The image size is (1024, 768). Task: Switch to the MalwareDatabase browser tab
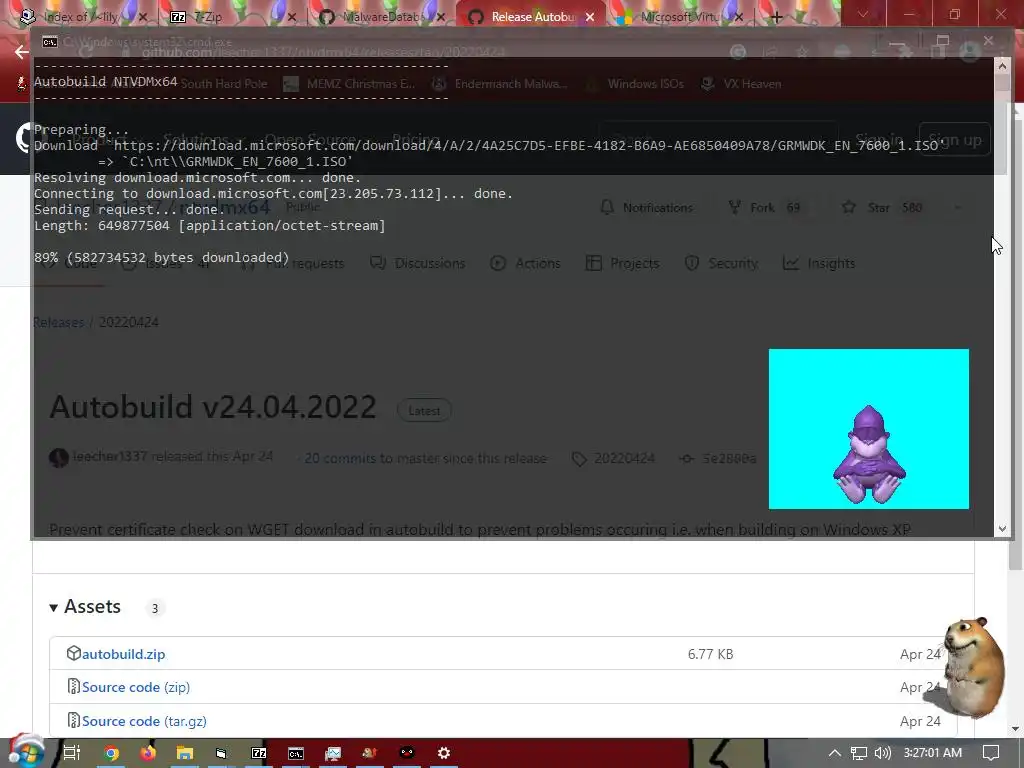pos(382,16)
